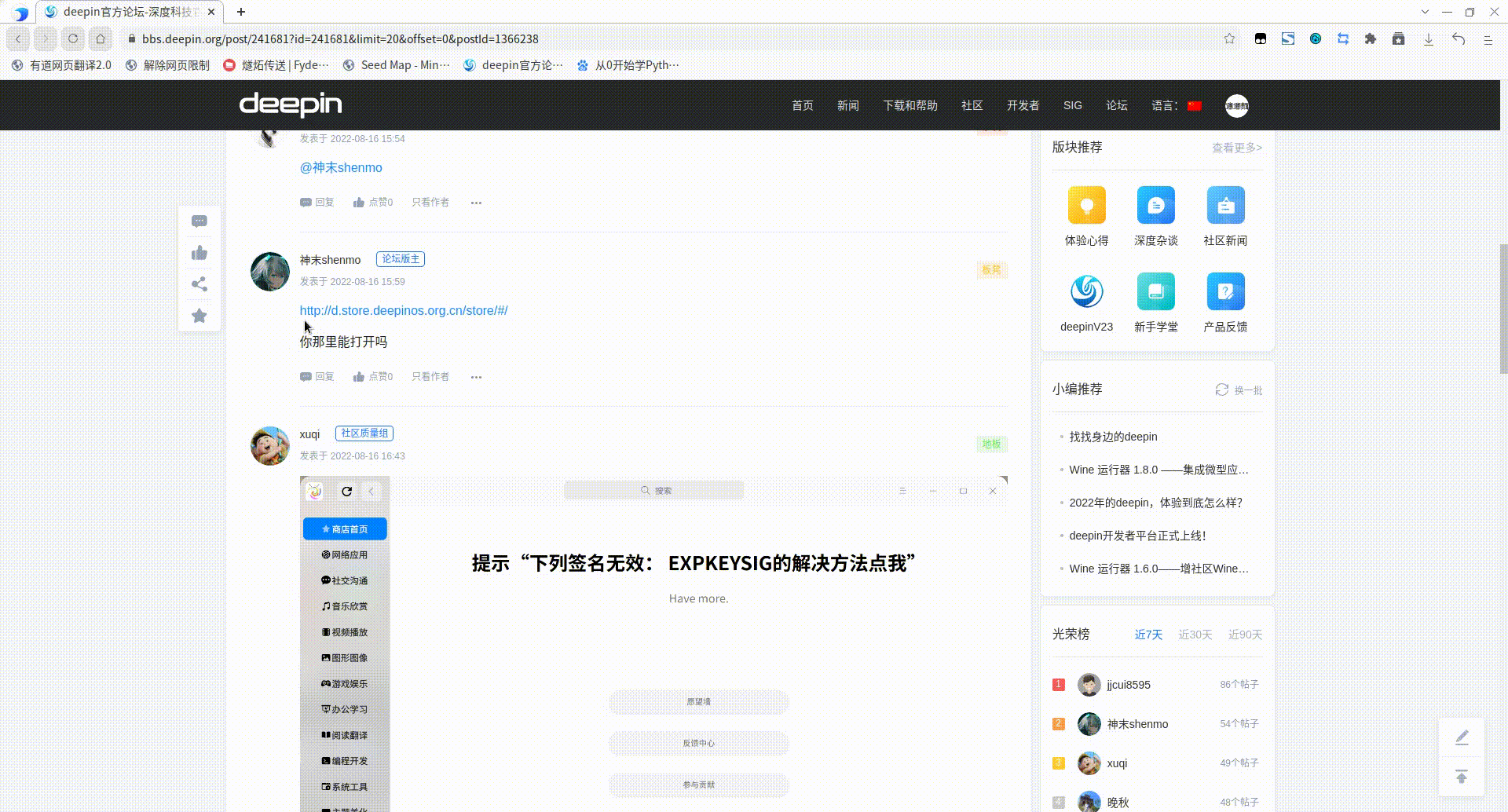Viewport: 1508px width, 812px height.
Task: Favorite the thread with the sidebar star icon
Action: [x=199, y=315]
